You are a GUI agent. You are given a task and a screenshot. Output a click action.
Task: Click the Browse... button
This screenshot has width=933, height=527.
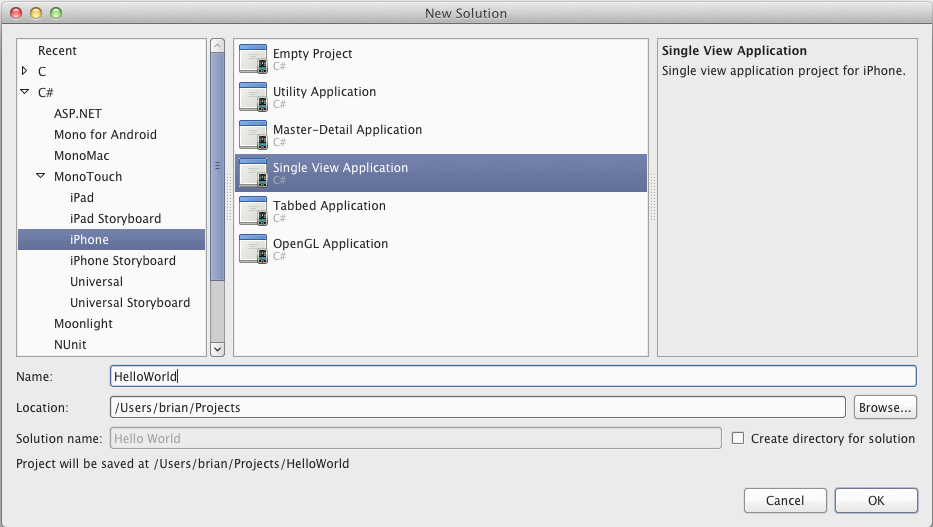885,407
